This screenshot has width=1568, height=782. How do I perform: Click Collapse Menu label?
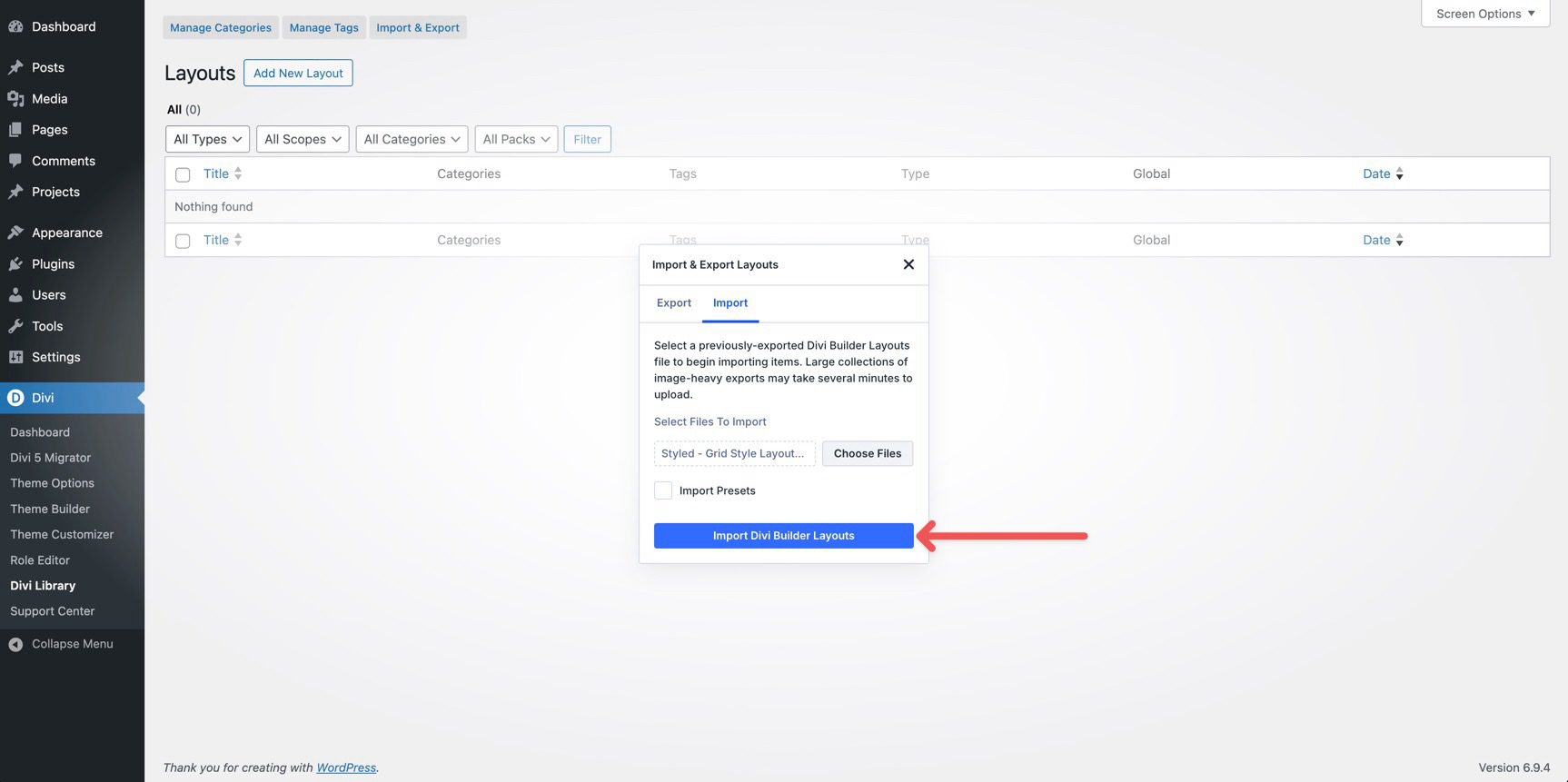click(x=73, y=644)
